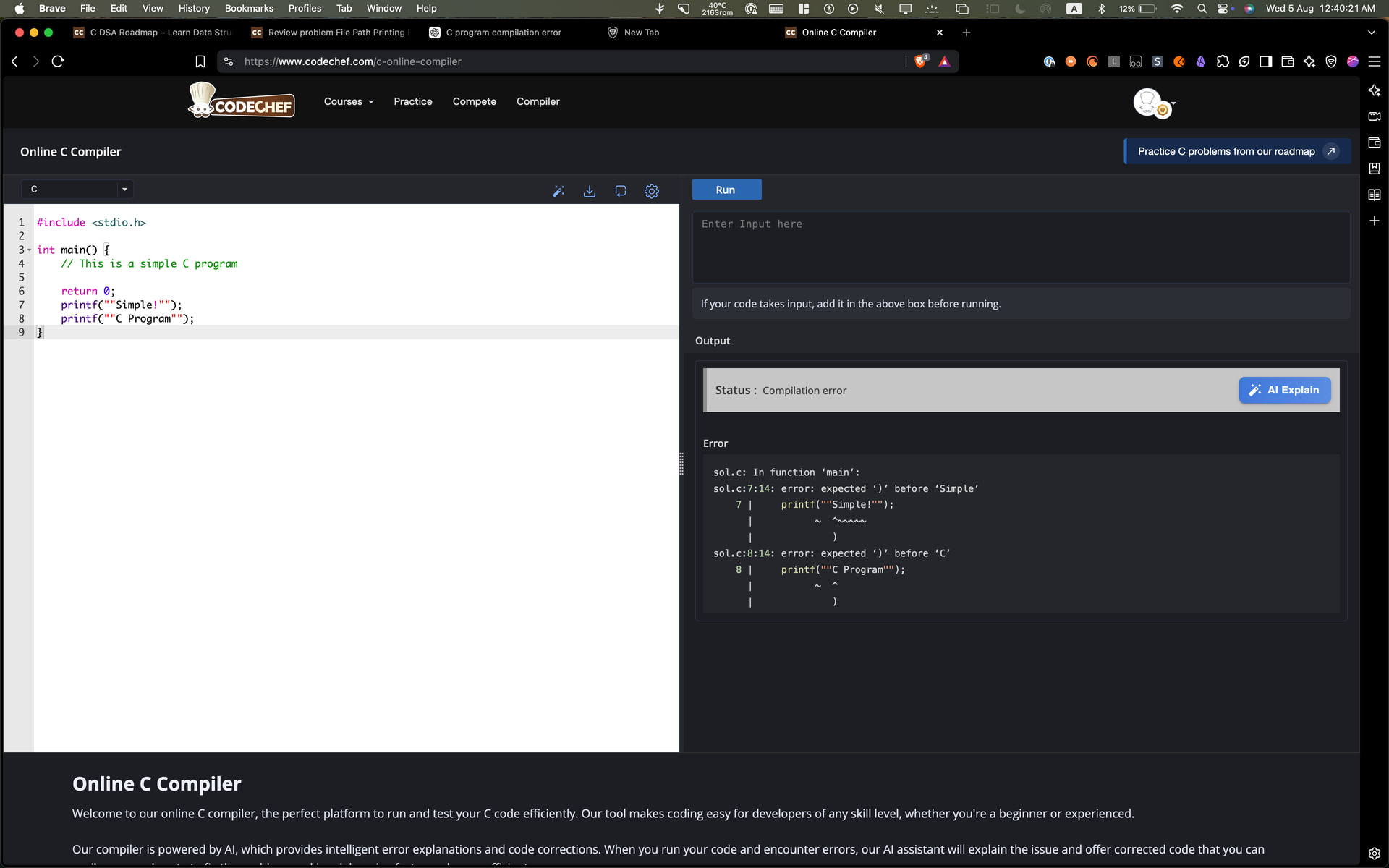
Task: Click the panel resize handle between editor and output
Action: click(x=681, y=464)
